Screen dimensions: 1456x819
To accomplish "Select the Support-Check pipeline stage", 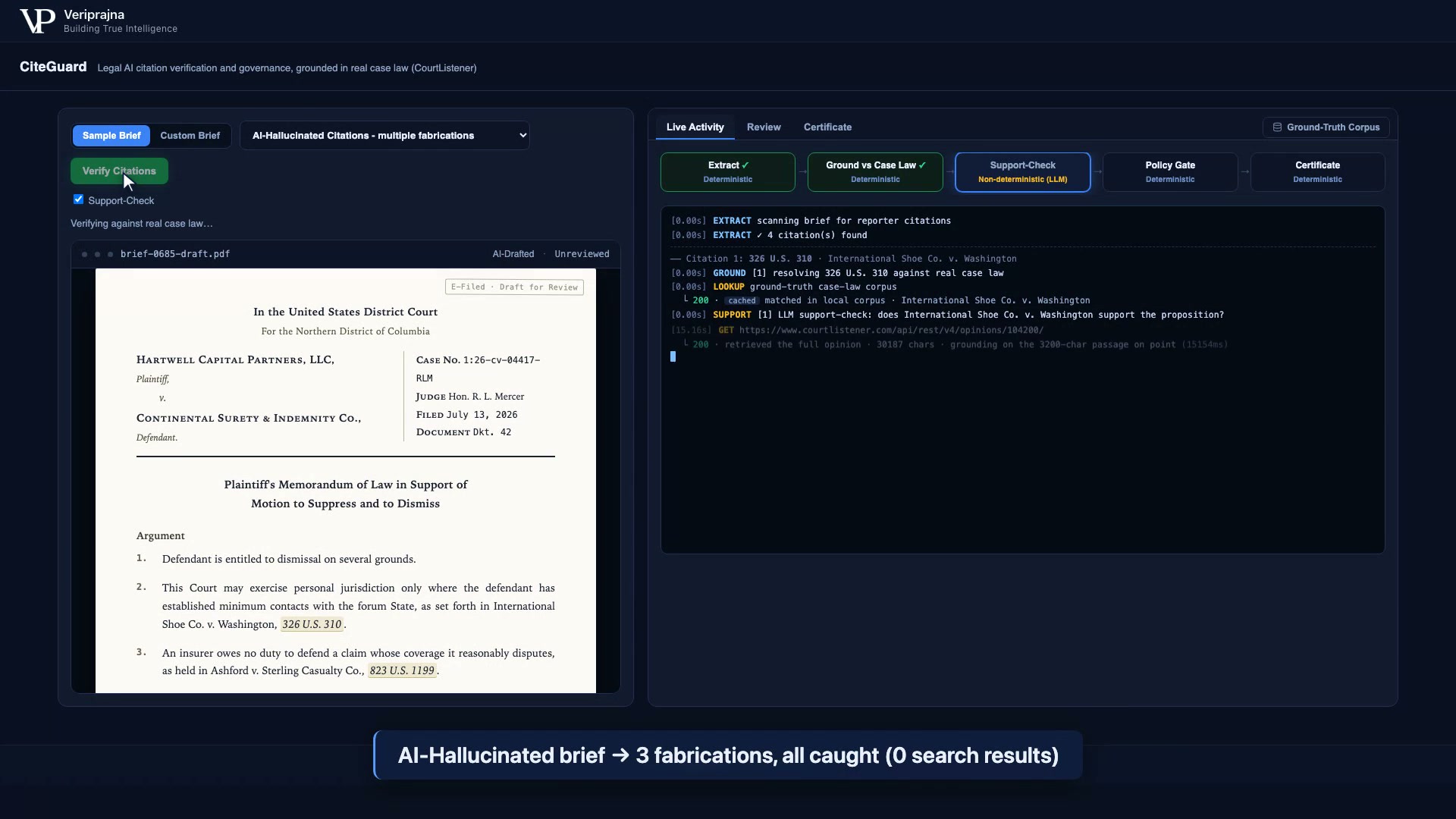I will [1022, 172].
